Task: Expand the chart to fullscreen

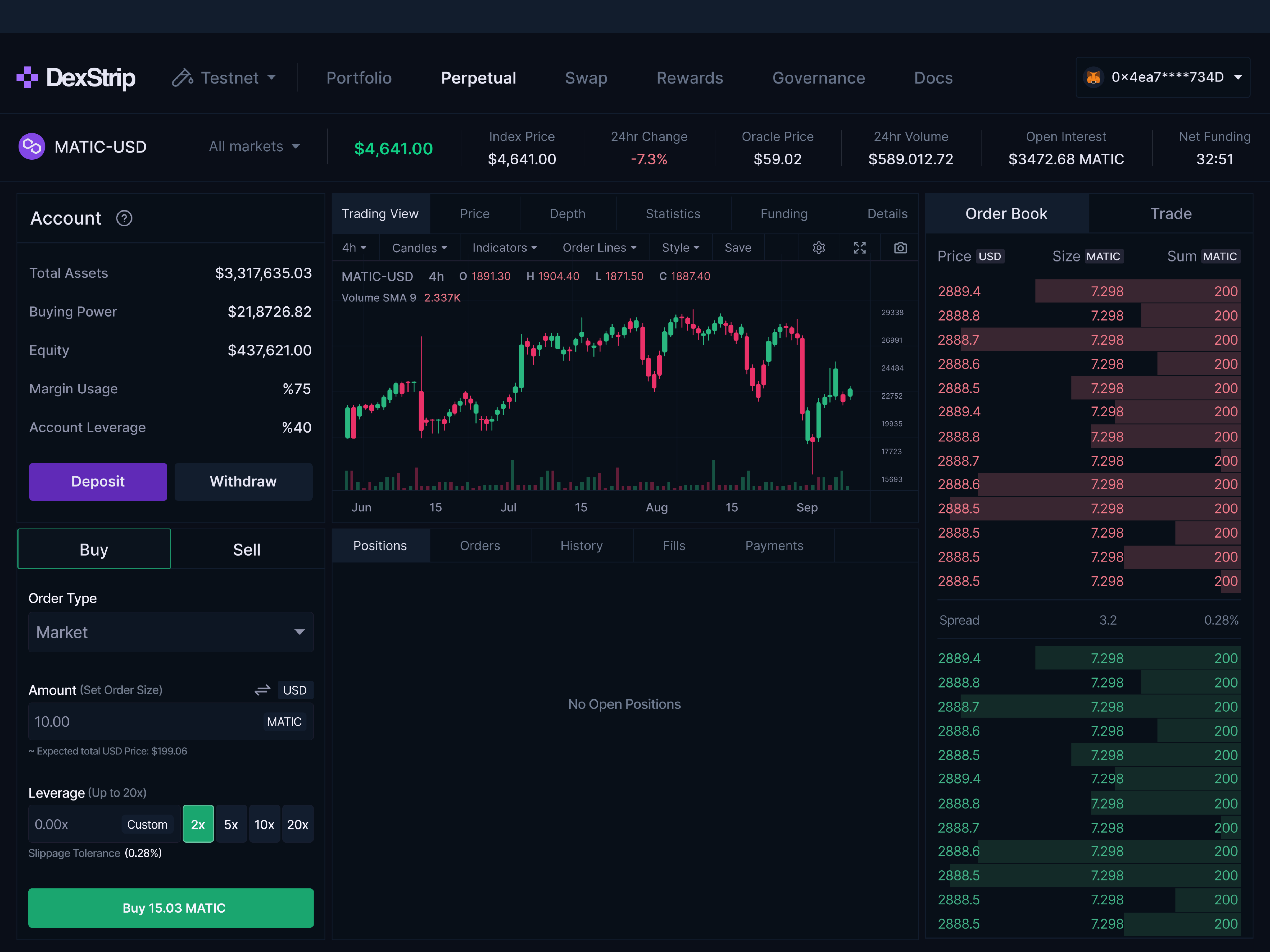Action: 859,247
